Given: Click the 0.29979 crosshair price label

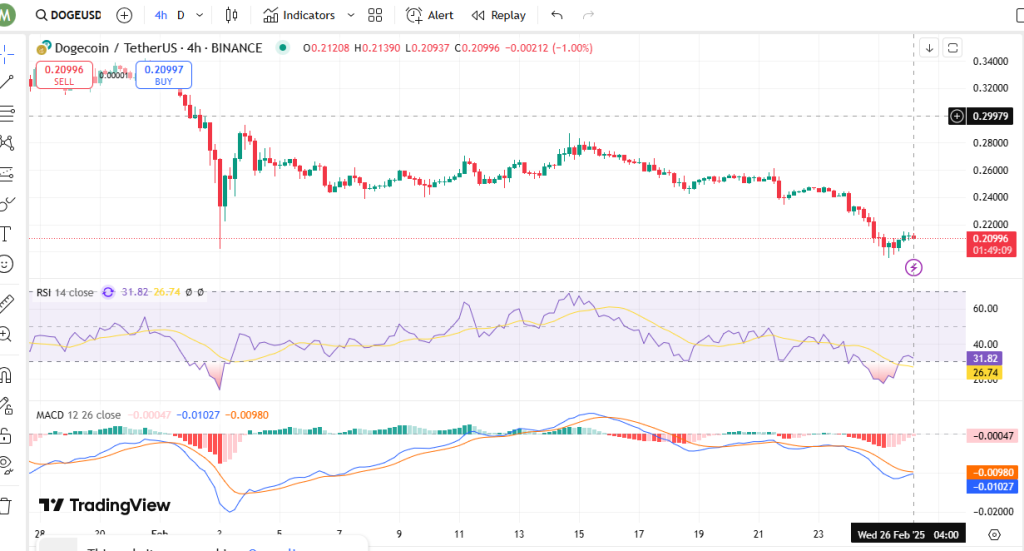Looking at the screenshot, I should coord(990,116).
